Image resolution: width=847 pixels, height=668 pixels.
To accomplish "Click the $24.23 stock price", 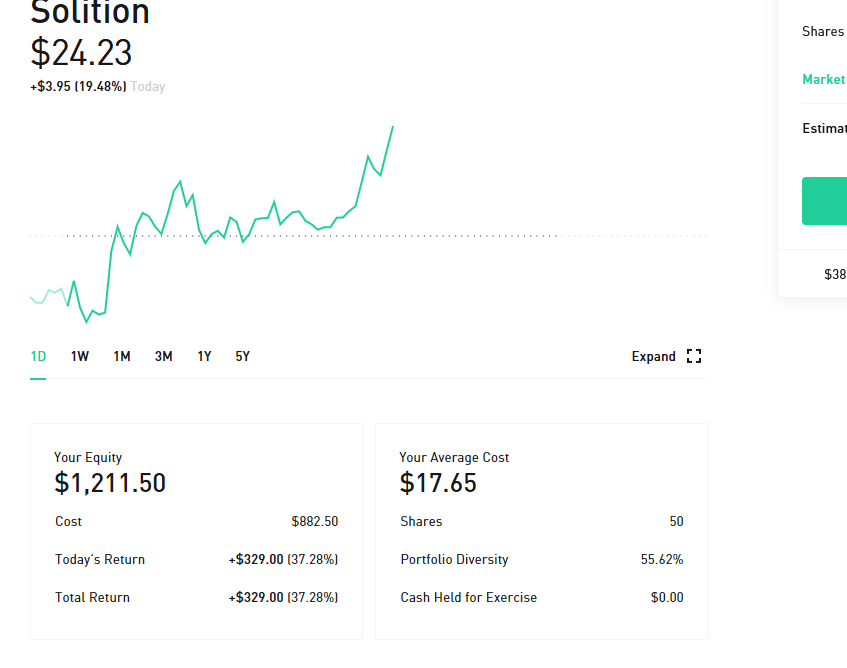I will 81,53.
